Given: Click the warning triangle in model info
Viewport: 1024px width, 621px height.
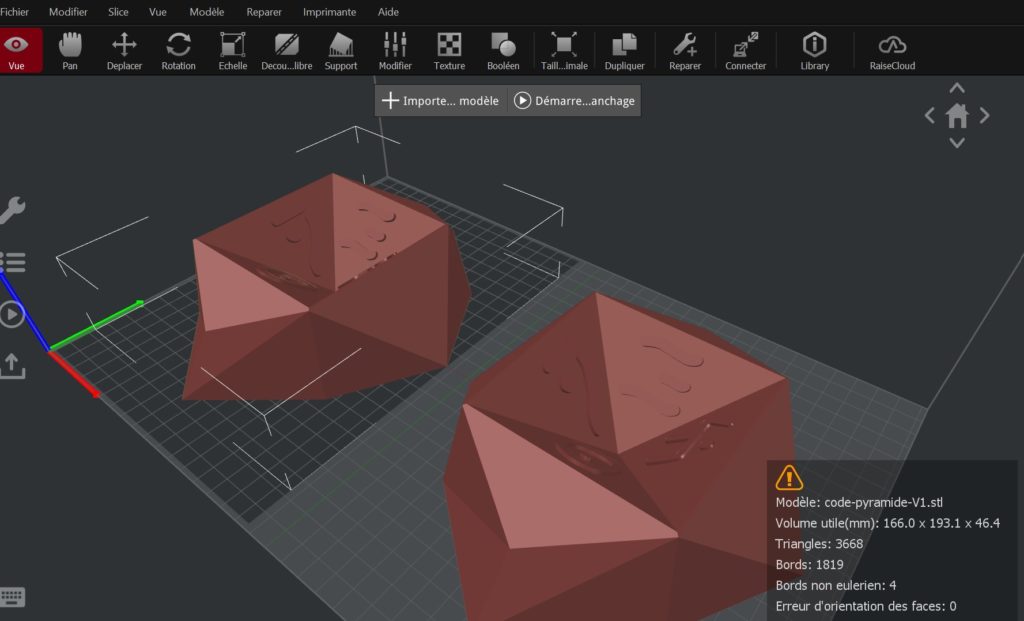Looking at the screenshot, I should coord(789,477).
